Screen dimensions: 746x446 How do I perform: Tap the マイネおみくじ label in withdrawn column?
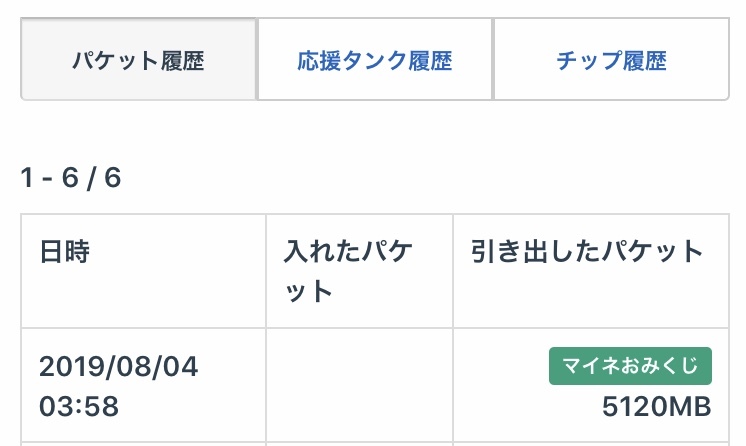(x=630, y=366)
